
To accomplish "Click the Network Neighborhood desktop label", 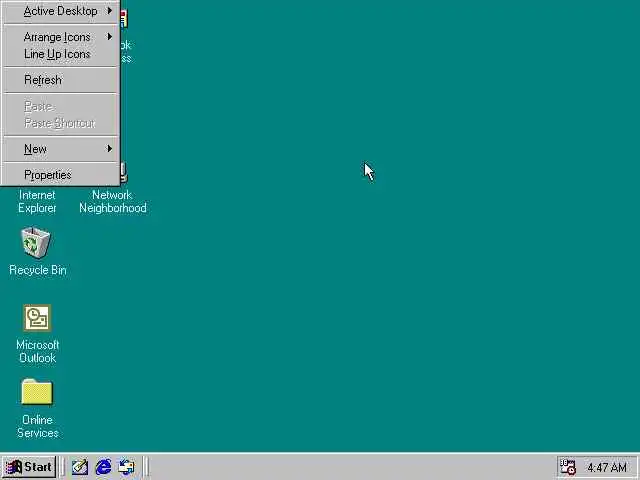I will (113, 201).
